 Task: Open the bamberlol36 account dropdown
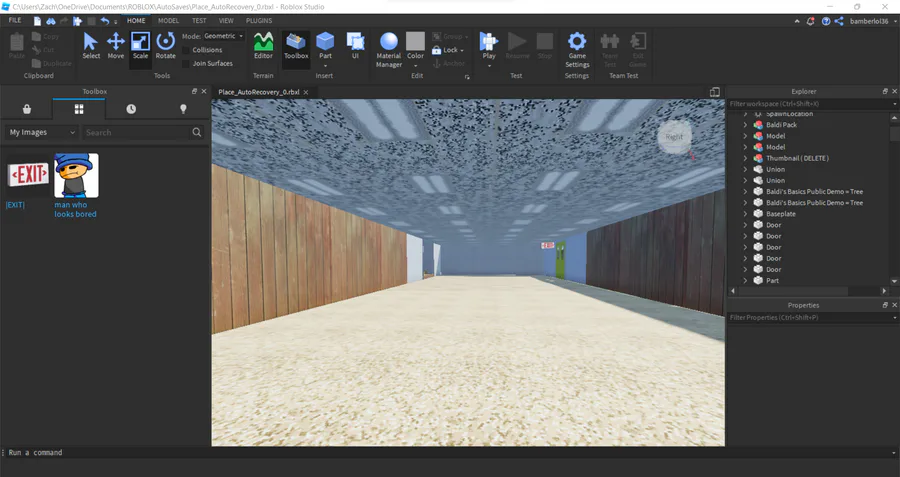click(x=873, y=21)
